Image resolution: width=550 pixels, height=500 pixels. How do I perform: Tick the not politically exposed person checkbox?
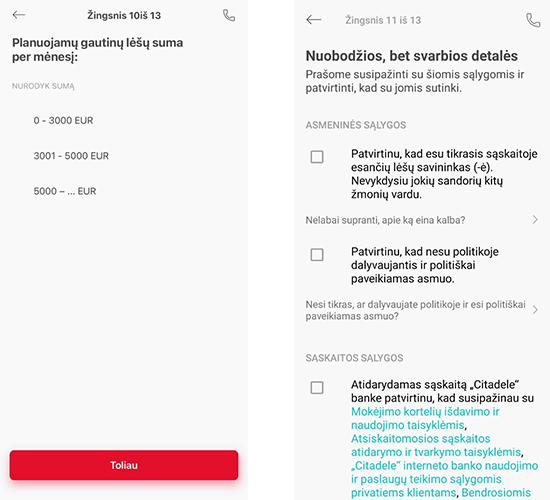[317, 255]
